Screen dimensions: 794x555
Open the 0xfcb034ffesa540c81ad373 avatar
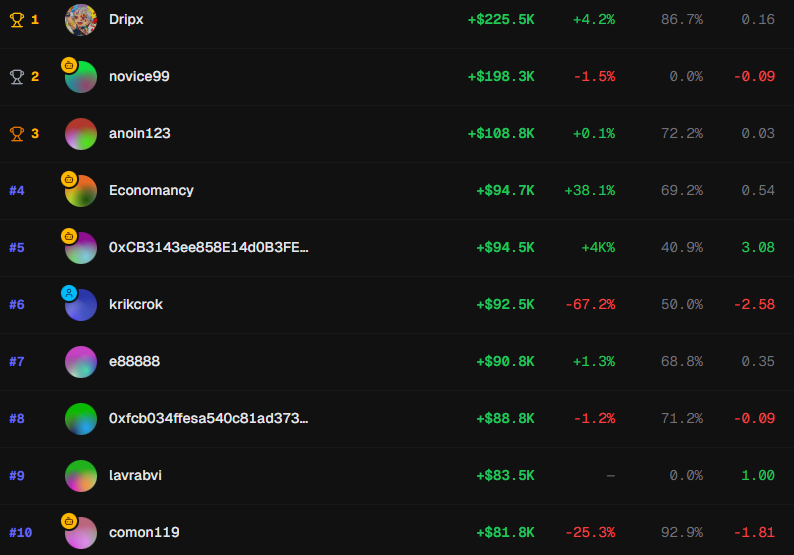coord(81,419)
